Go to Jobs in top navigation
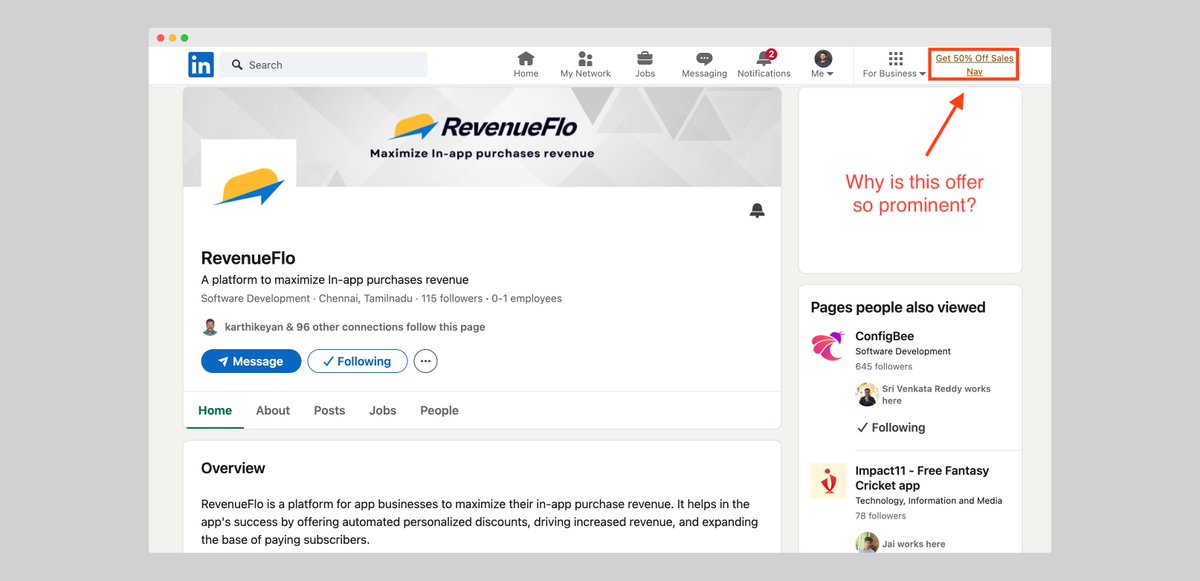 (645, 65)
